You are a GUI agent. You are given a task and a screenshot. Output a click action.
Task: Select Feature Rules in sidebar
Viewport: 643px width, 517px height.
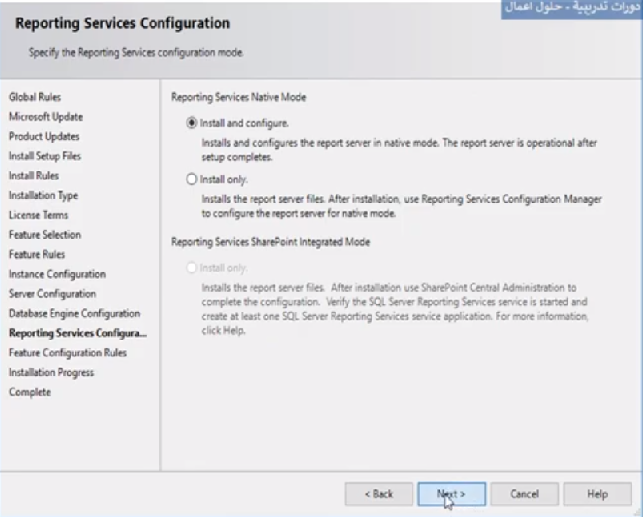37,254
